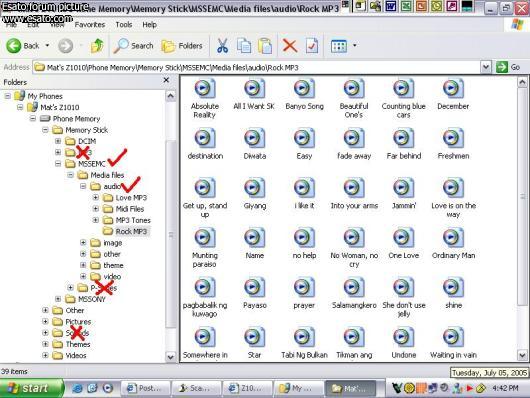This screenshot has width=530, height=398.
Task: Select Mat's Z1010 in the tree
Action: [x=59, y=107]
